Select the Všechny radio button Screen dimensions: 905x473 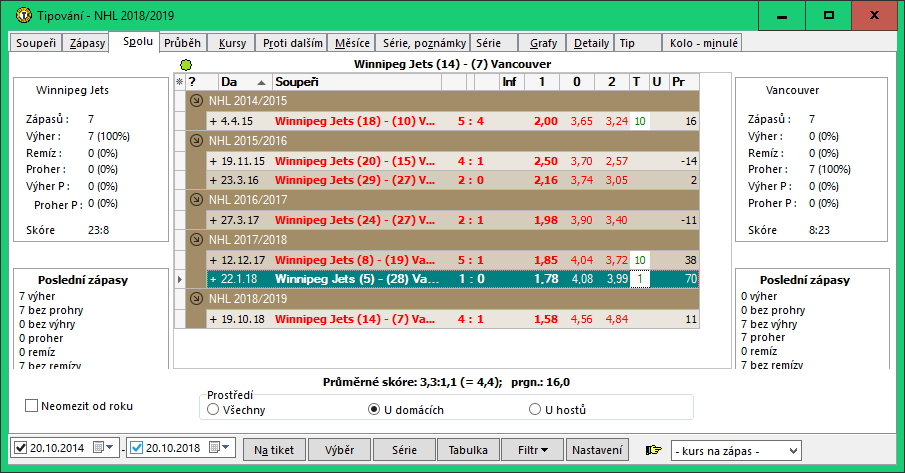[212, 409]
